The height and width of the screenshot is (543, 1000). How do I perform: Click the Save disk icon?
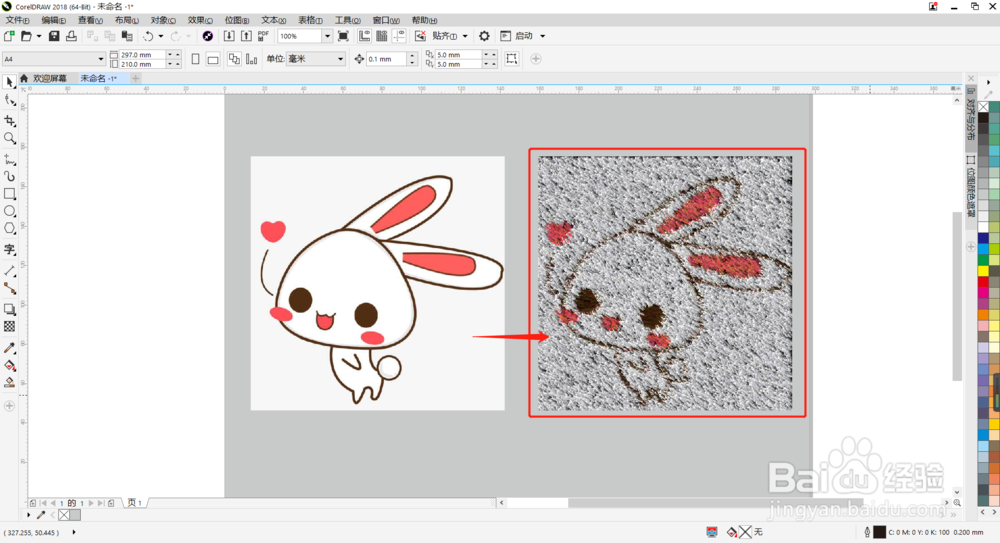55,36
